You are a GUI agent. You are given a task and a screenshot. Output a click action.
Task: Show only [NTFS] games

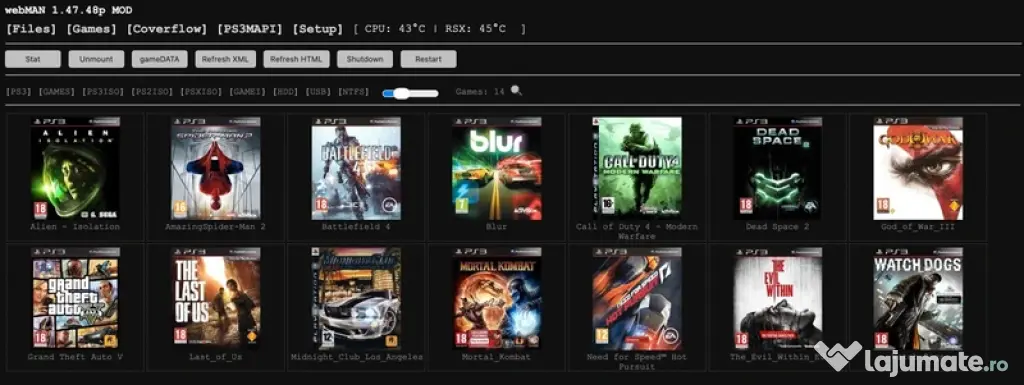(x=353, y=92)
